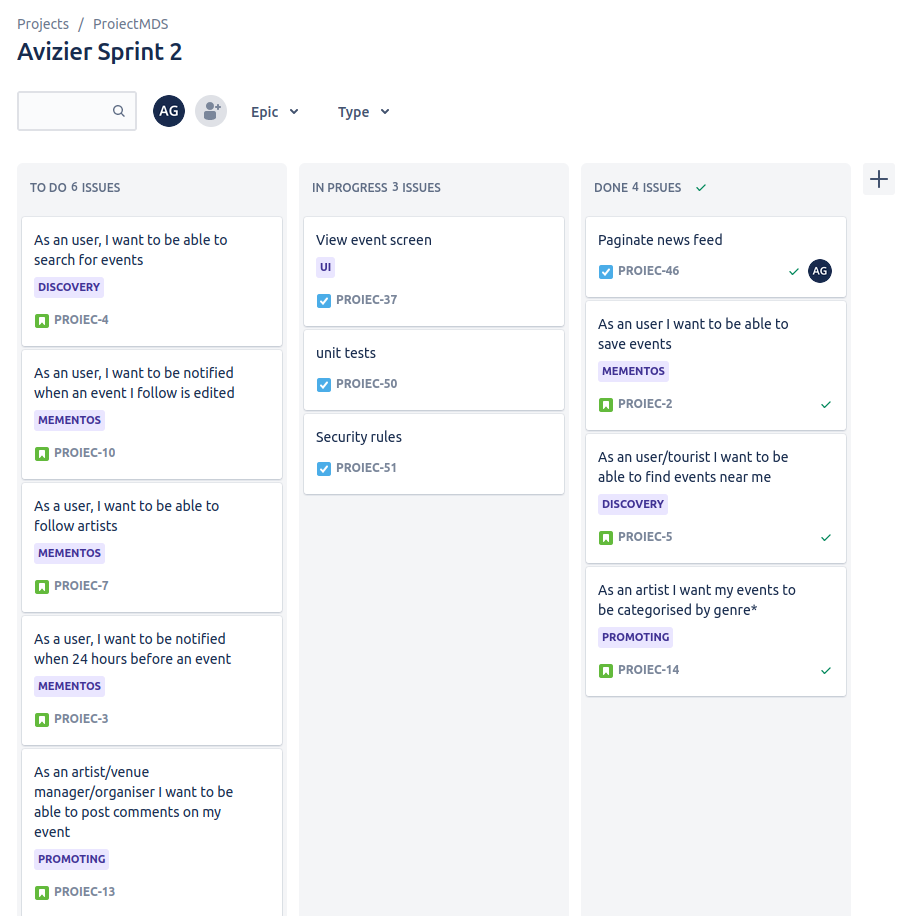
Task: Click done checkmark on PROIEC-46 card
Action: coord(793,272)
